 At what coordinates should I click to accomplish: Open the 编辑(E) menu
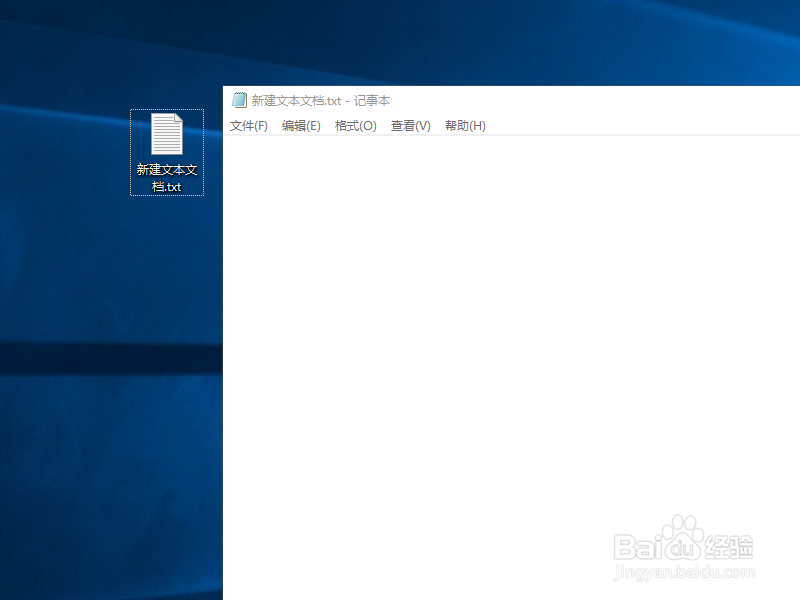(x=301, y=126)
